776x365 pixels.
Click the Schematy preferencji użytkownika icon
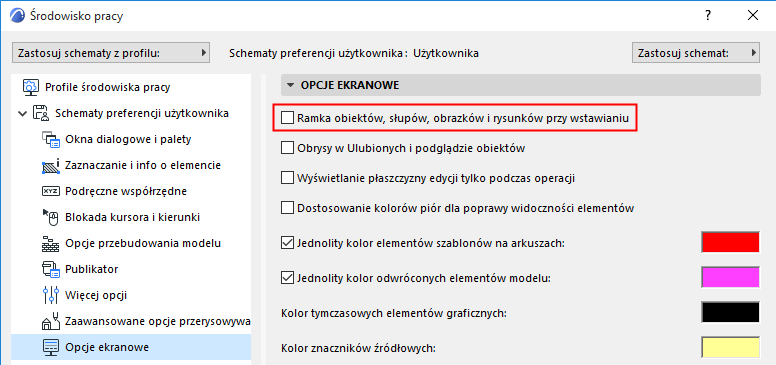tap(41, 114)
